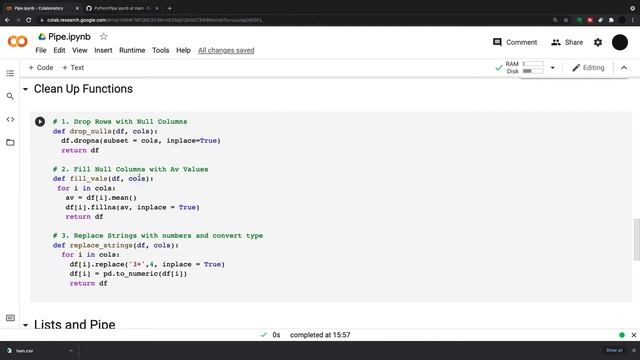
Task: Click the browser forward arrow
Action: tap(18, 20)
